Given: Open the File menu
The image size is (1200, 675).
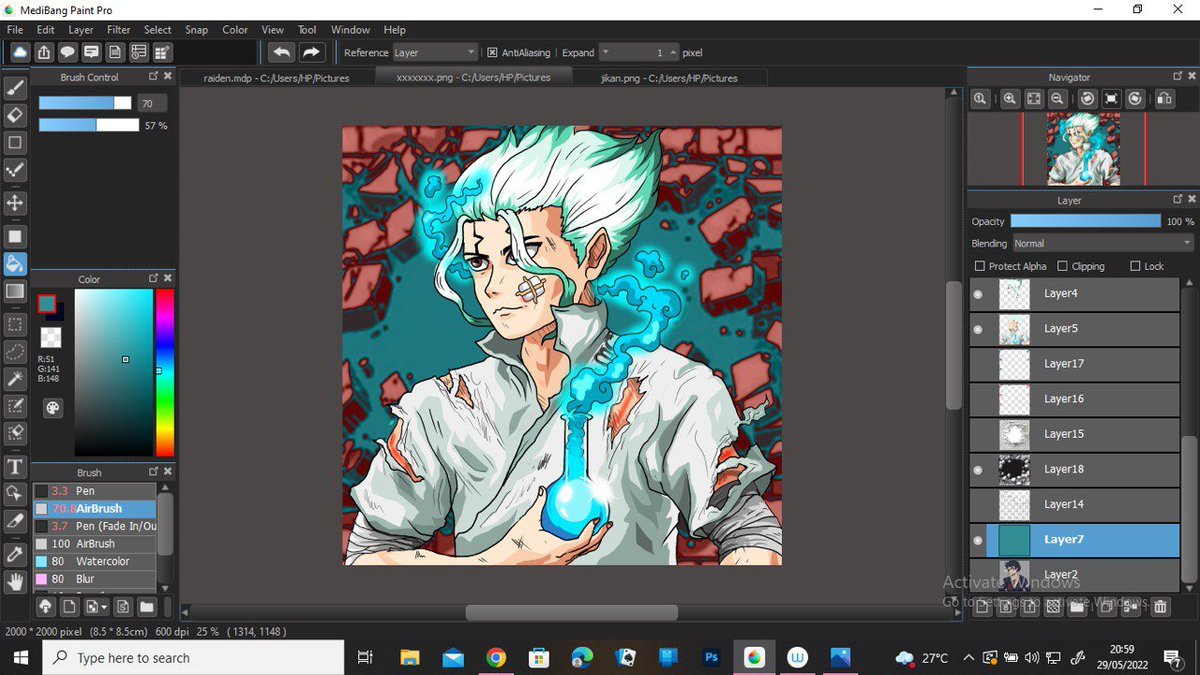Looking at the screenshot, I should point(15,30).
